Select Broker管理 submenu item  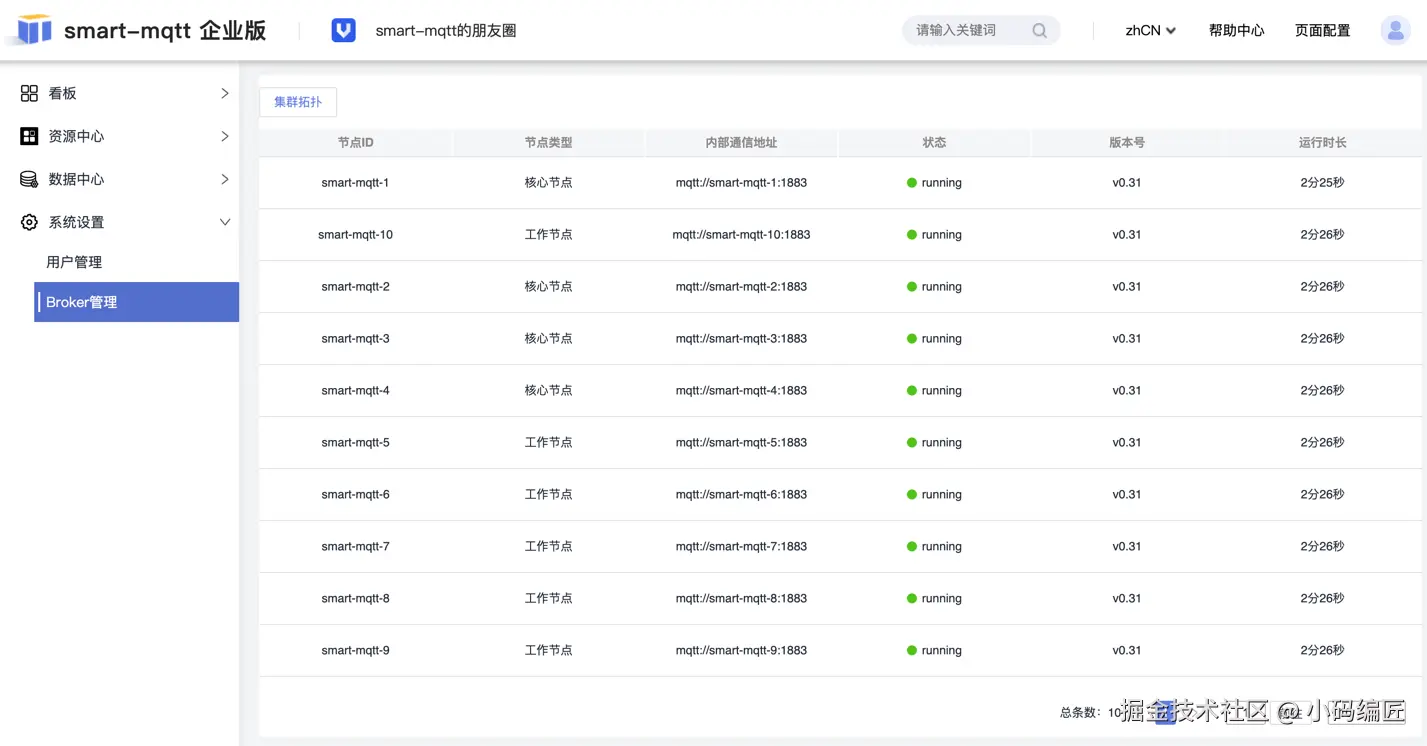click(136, 302)
